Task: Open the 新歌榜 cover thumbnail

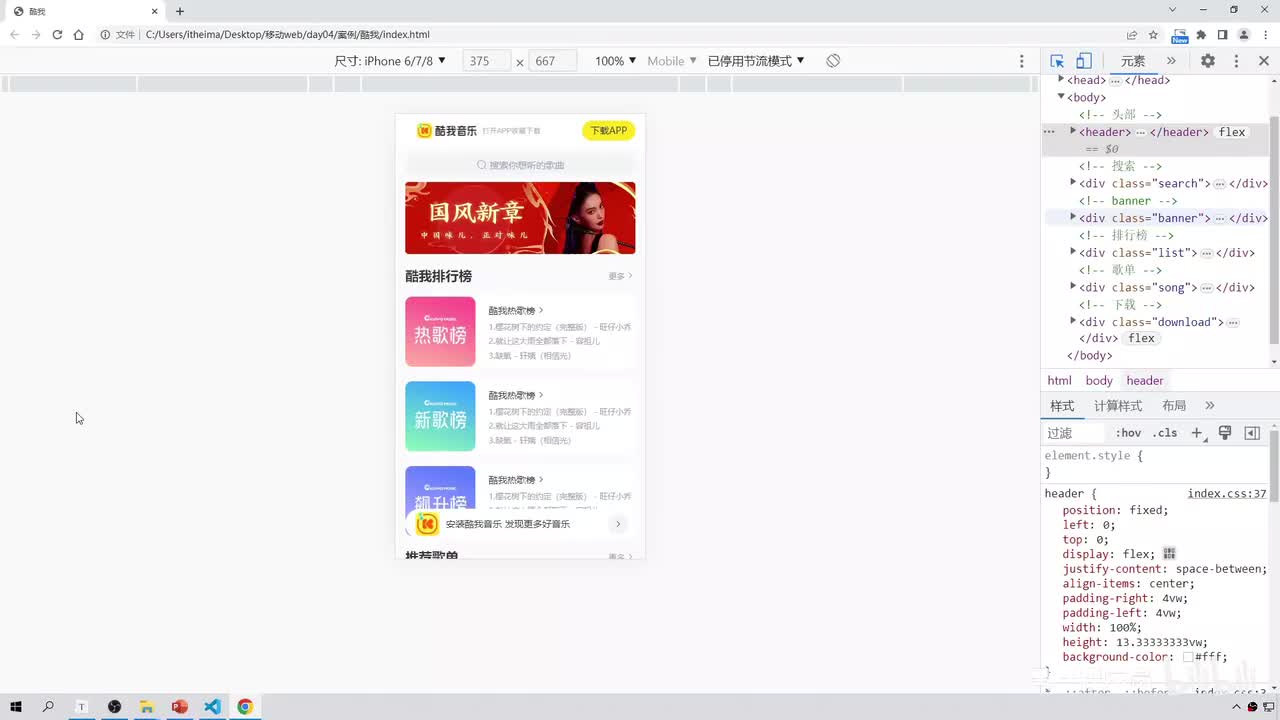Action: tap(440, 416)
